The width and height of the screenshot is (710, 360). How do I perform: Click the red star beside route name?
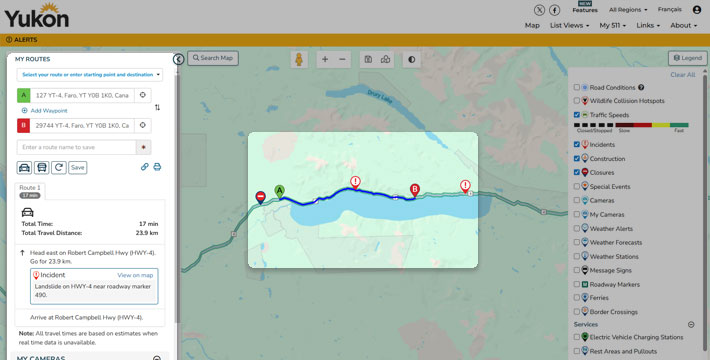click(x=144, y=147)
